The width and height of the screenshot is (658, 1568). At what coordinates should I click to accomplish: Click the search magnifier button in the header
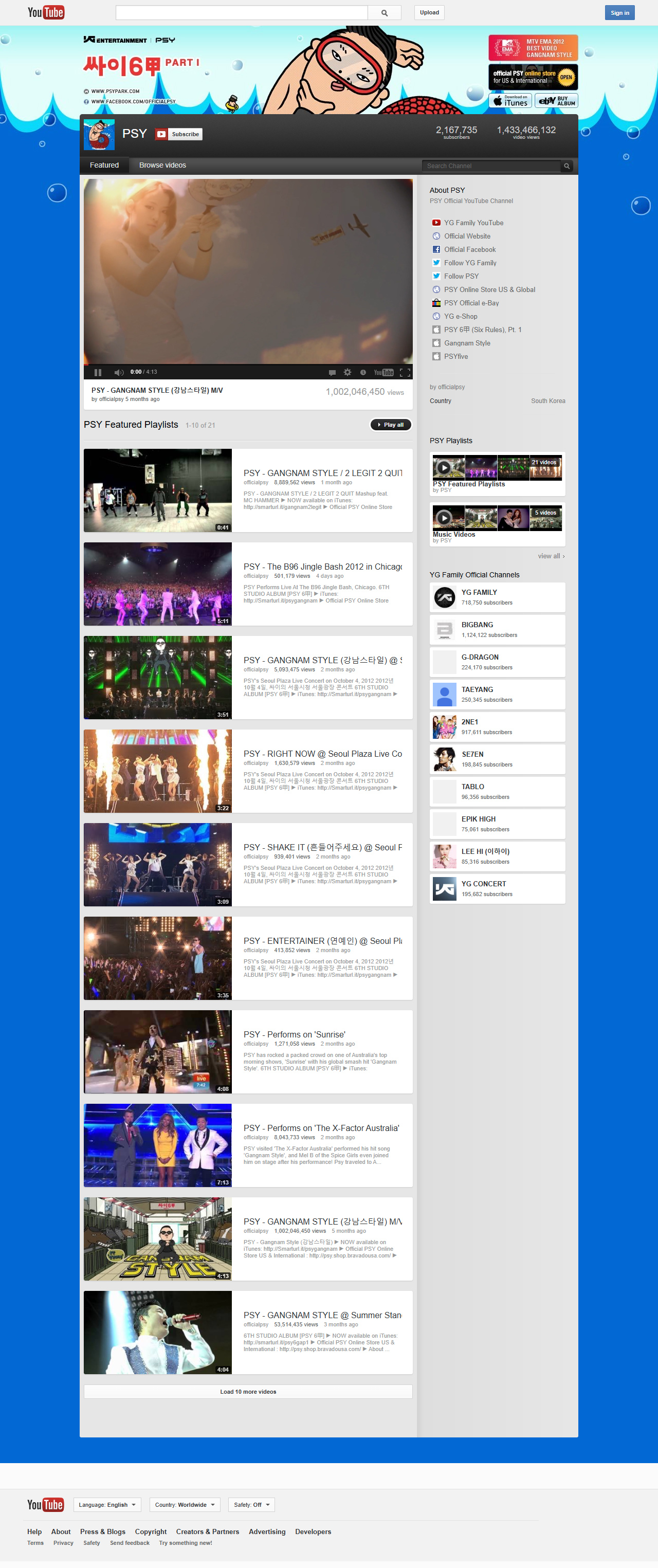pos(384,12)
